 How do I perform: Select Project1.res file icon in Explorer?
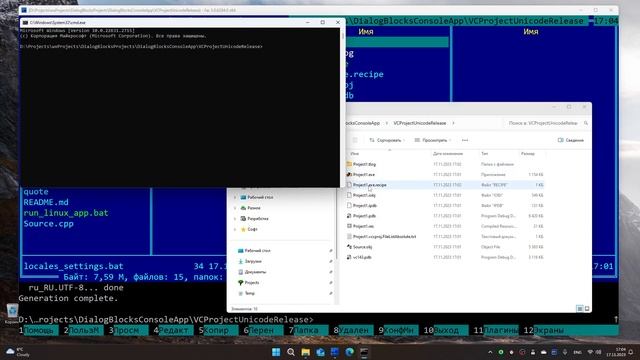coord(349,226)
